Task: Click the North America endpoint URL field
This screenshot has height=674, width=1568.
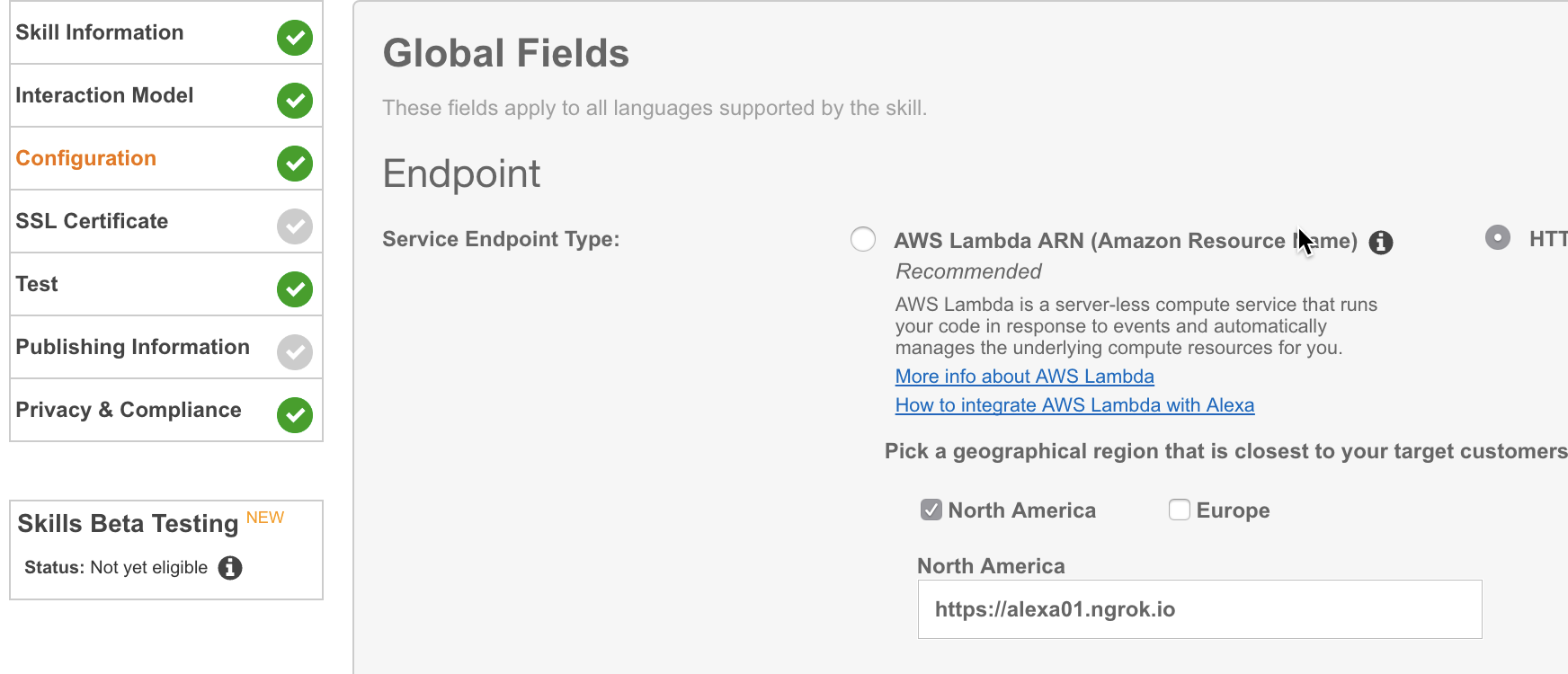Action: (1200, 609)
